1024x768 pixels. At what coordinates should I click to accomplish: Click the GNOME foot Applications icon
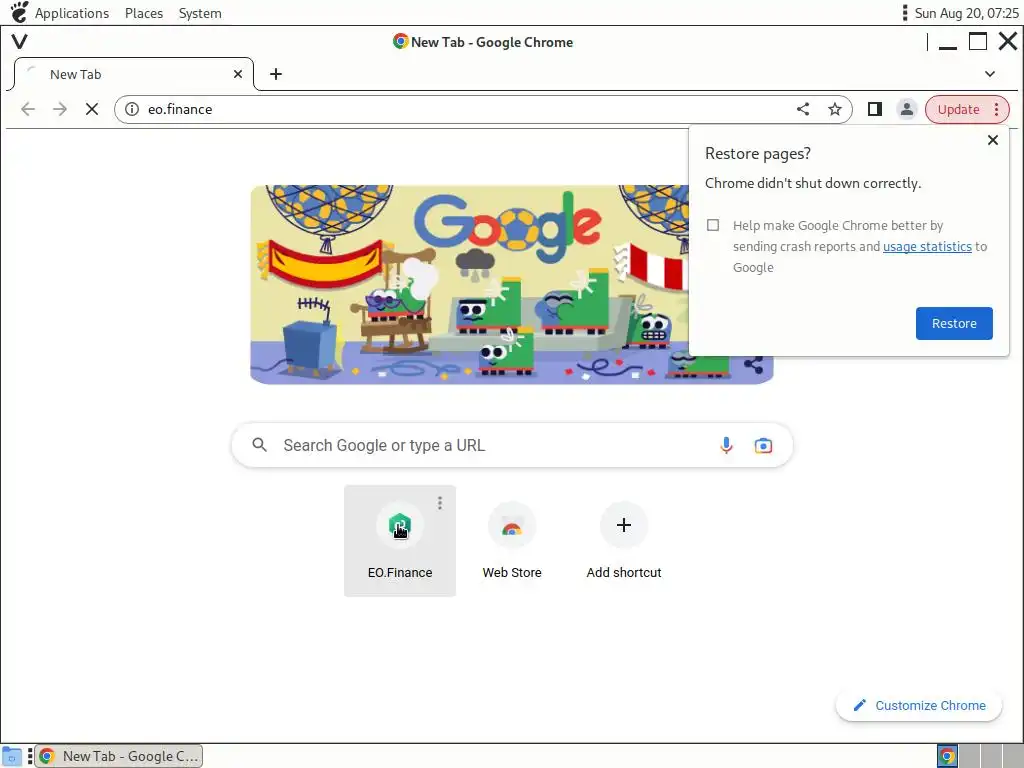pyautogui.click(x=19, y=12)
